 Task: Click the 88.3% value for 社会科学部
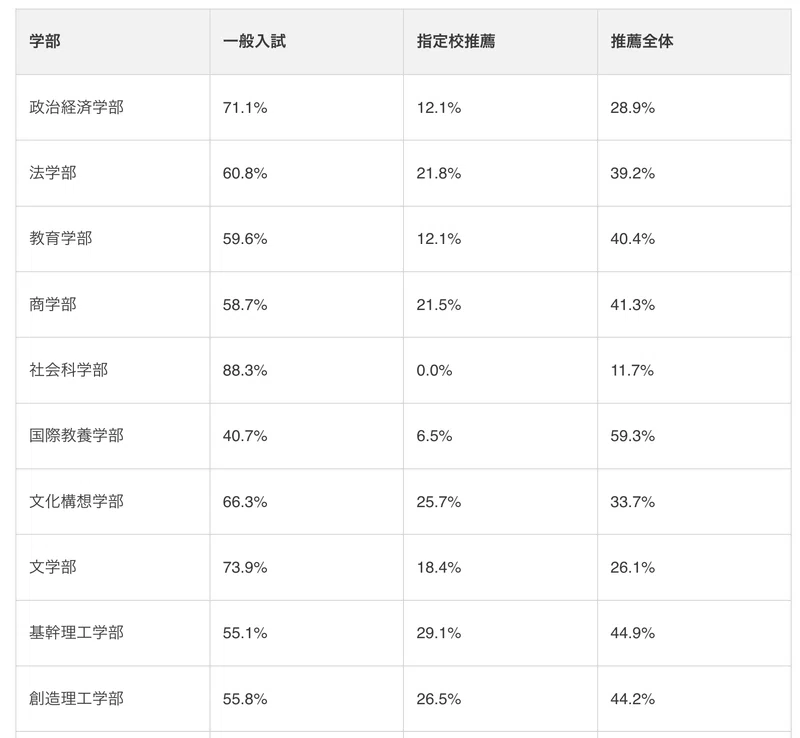pos(245,371)
